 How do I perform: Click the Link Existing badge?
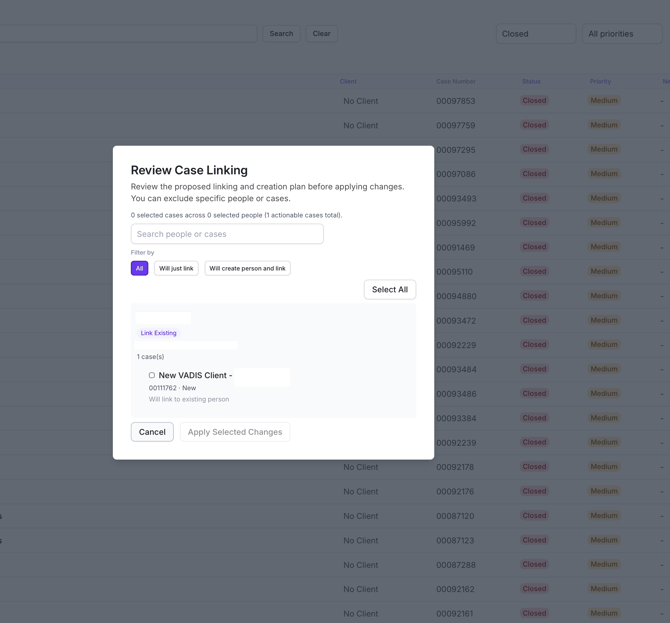(159, 333)
